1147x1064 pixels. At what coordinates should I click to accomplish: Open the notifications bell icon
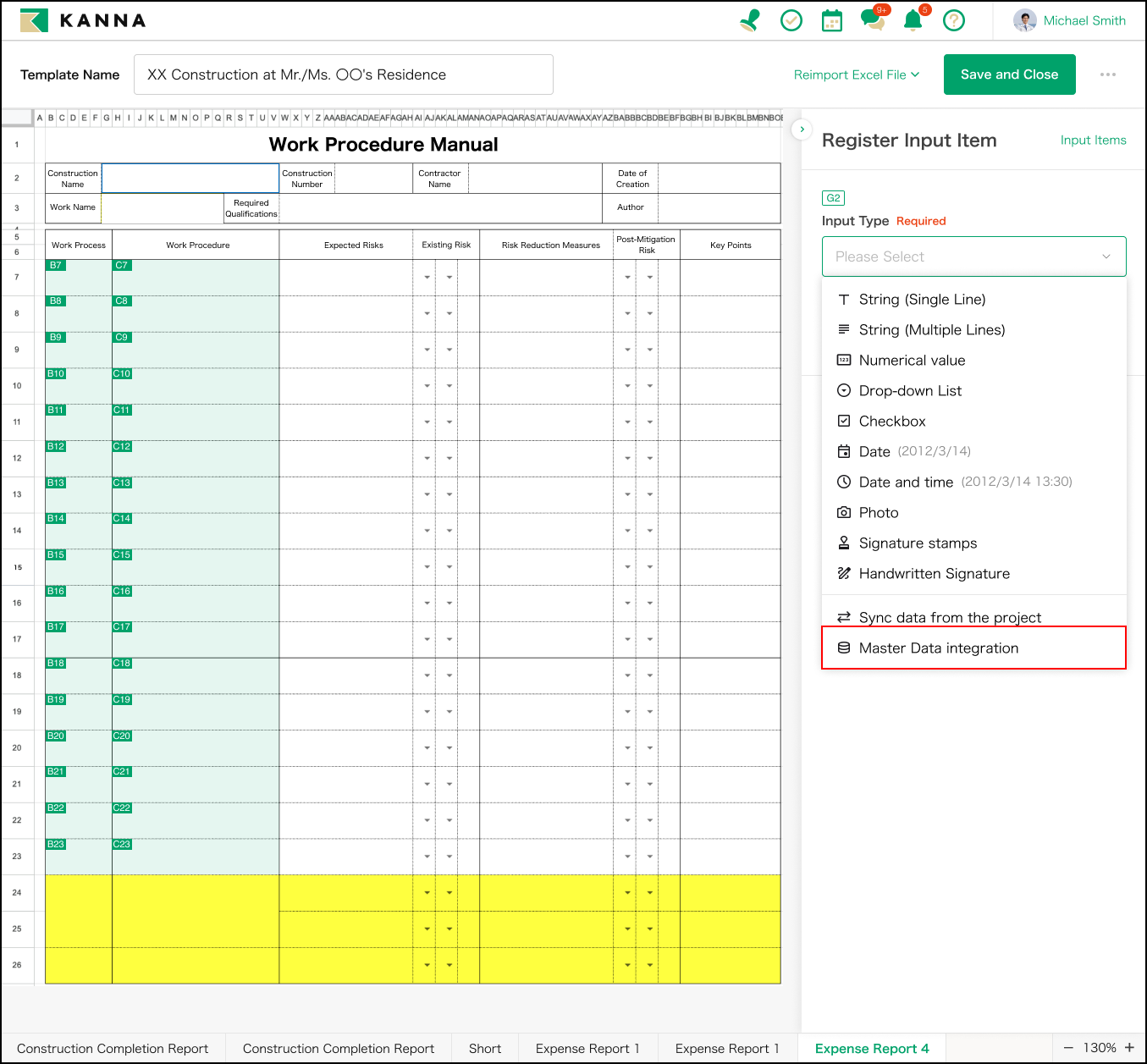tap(913, 20)
